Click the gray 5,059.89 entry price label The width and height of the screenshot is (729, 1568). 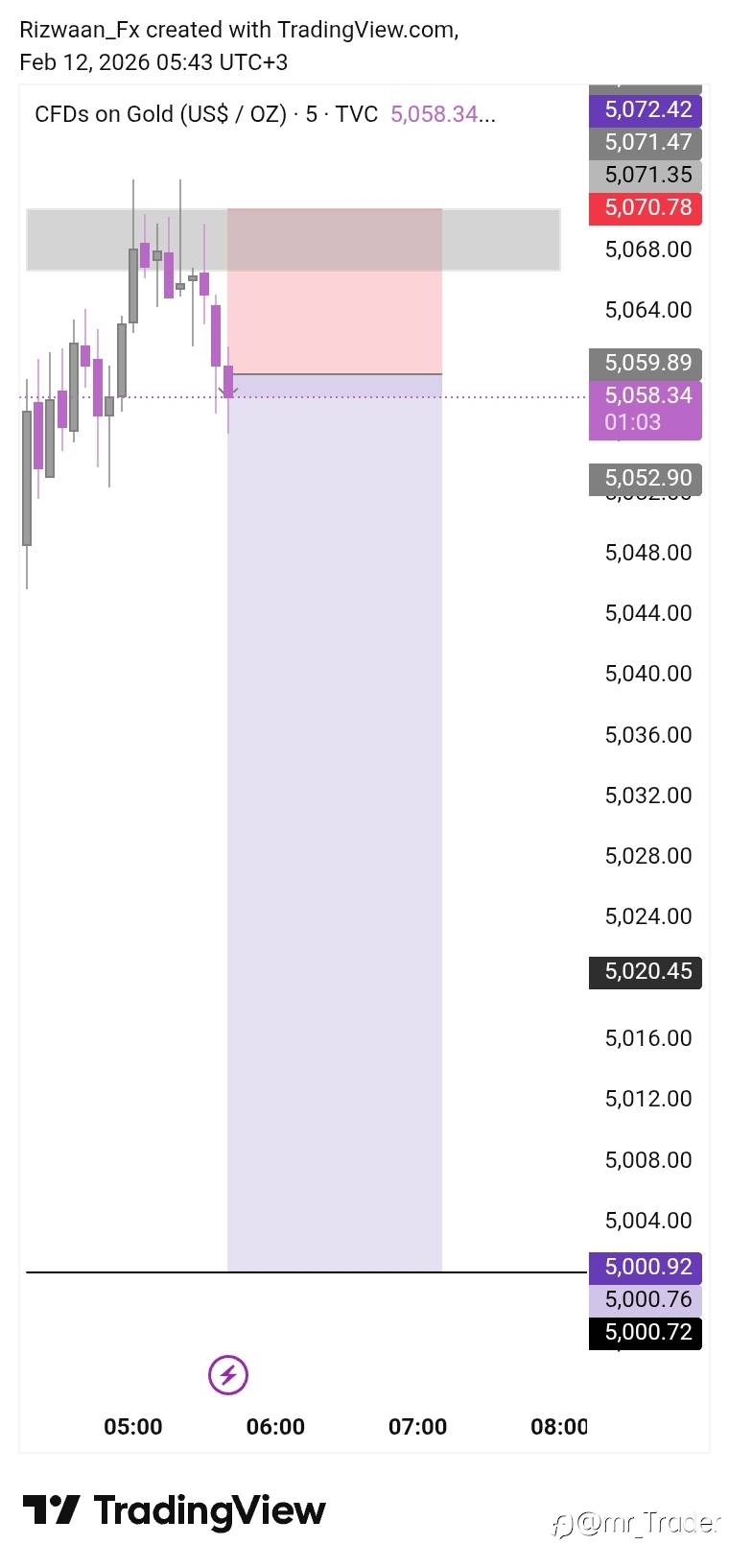point(646,363)
